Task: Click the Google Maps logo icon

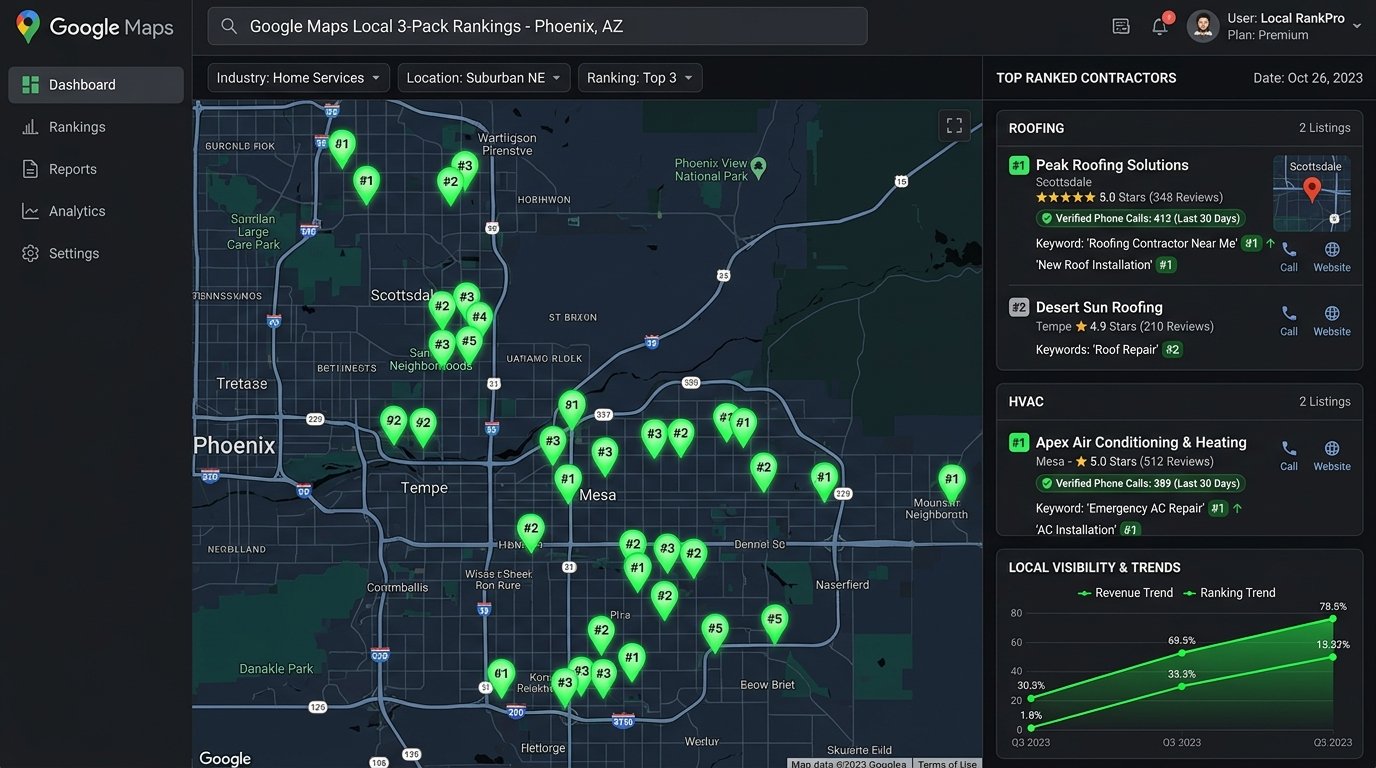Action: 28,26
